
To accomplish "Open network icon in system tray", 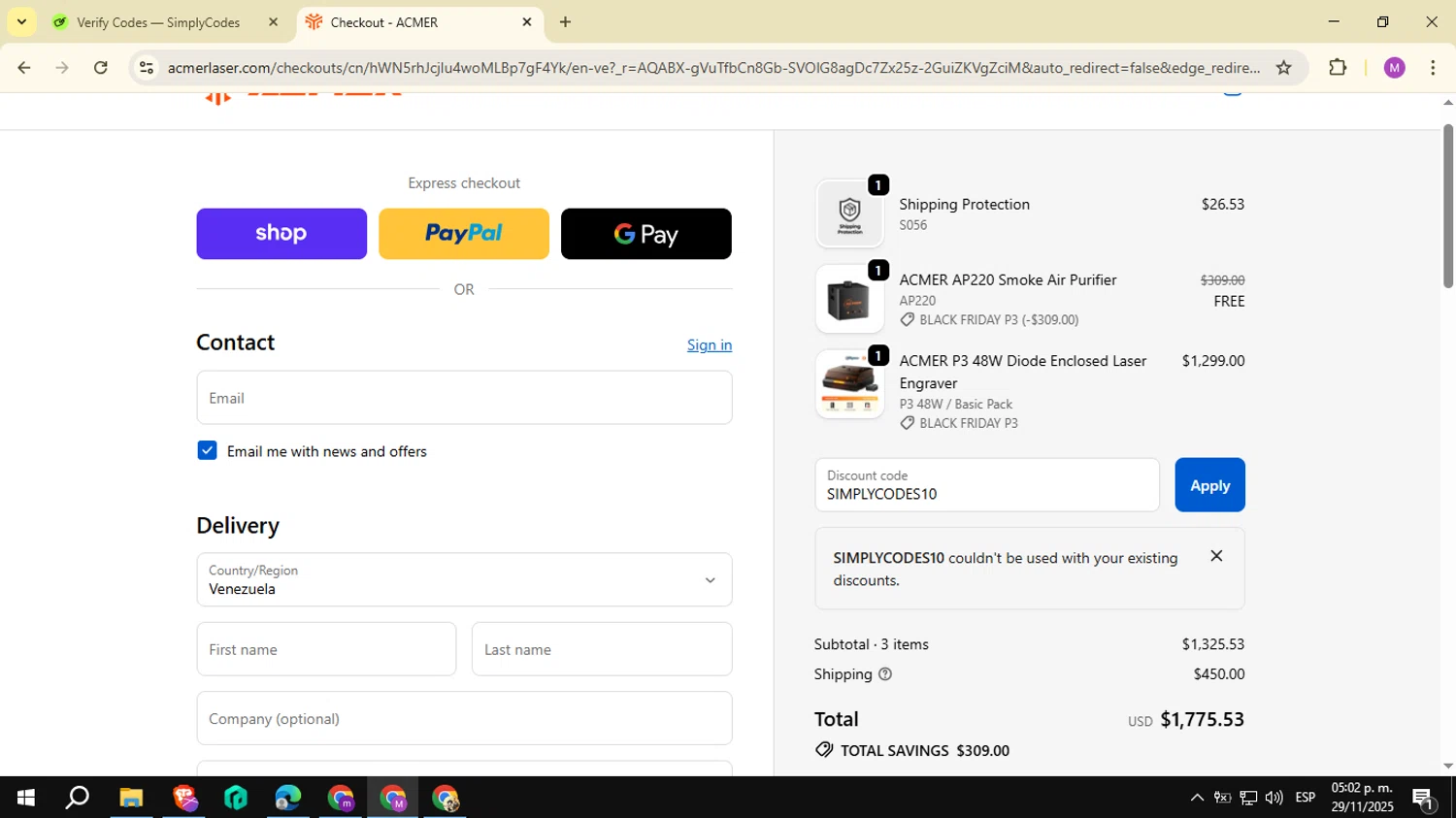I will [x=1248, y=798].
